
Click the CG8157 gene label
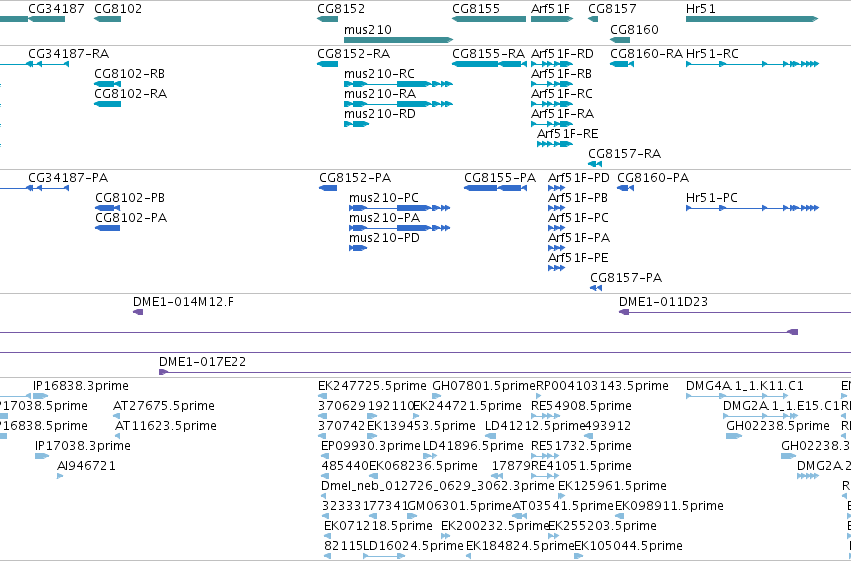click(x=612, y=9)
